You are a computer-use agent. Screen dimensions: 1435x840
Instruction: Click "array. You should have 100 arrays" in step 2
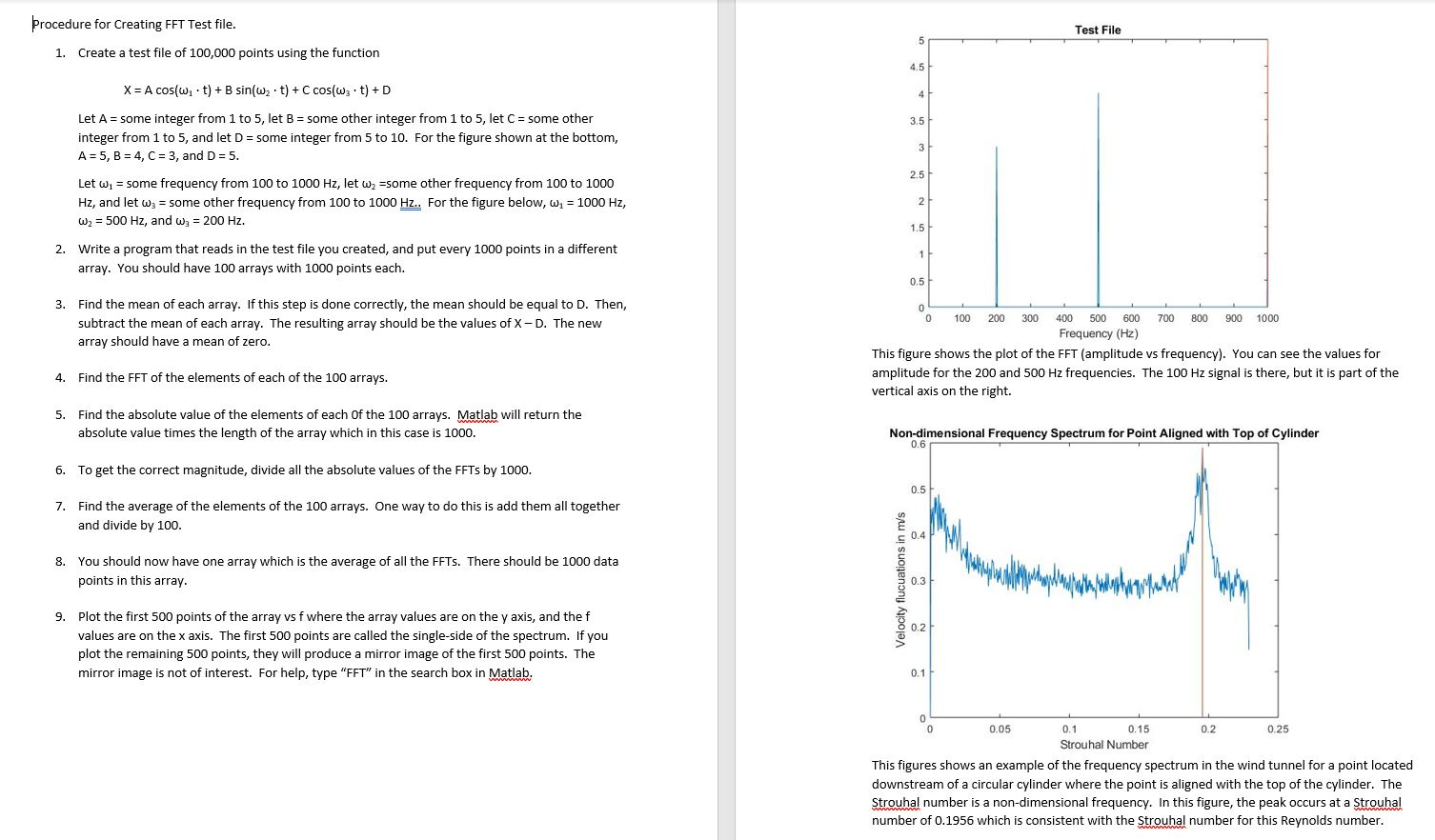pos(241,269)
